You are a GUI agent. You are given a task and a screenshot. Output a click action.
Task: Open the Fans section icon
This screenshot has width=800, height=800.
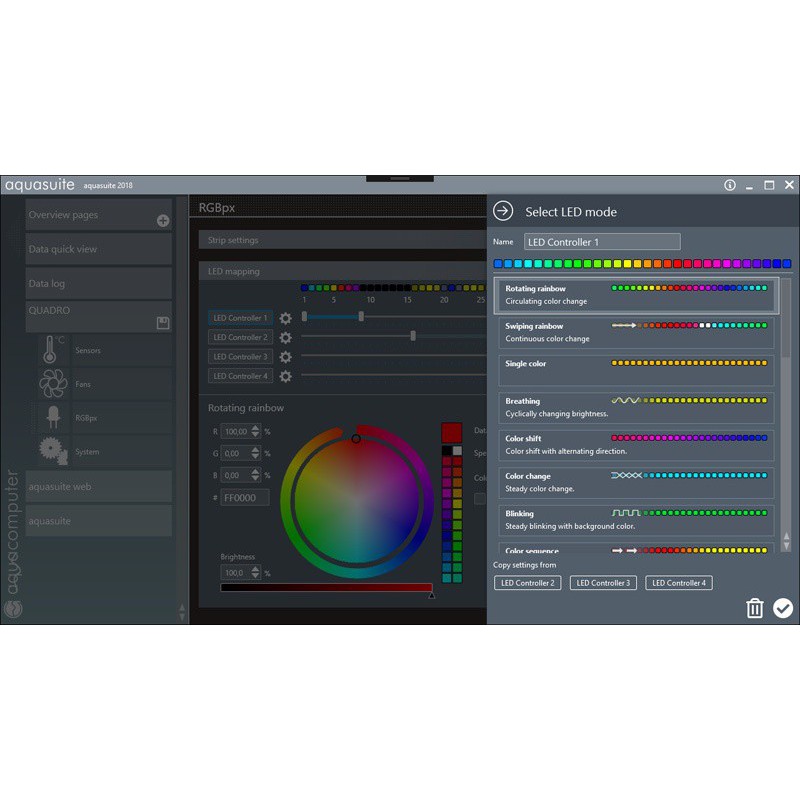click(x=51, y=384)
